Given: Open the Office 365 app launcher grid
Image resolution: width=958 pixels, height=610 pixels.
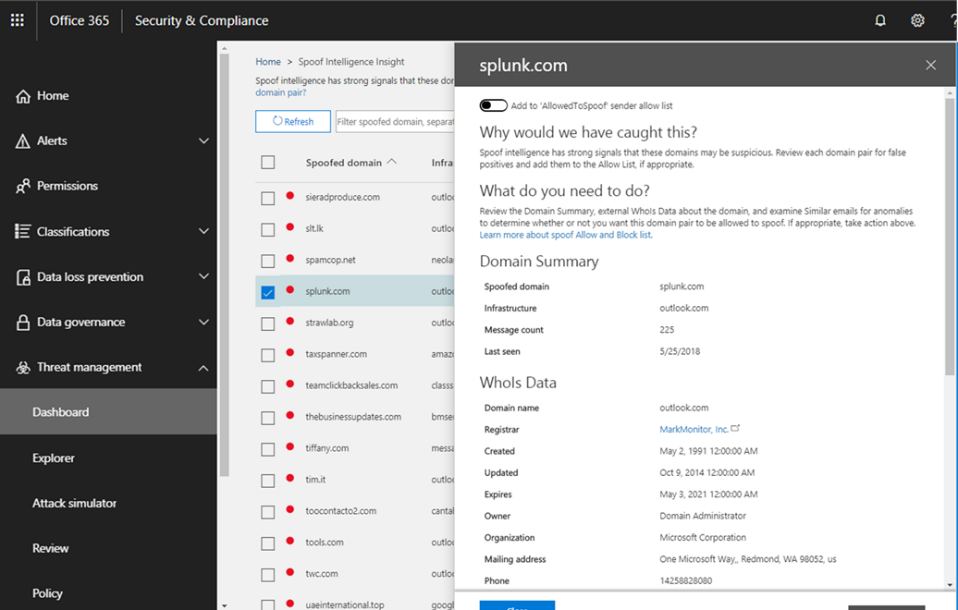Looking at the screenshot, I should (17, 20).
